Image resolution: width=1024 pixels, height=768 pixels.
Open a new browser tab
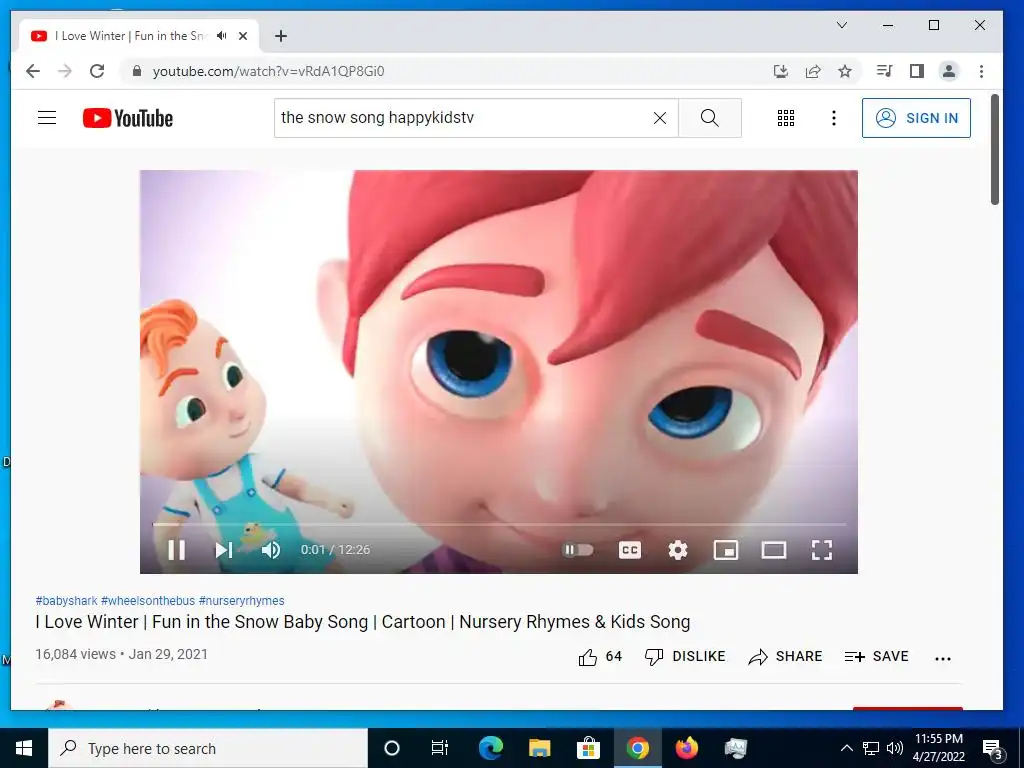pyautogui.click(x=281, y=36)
